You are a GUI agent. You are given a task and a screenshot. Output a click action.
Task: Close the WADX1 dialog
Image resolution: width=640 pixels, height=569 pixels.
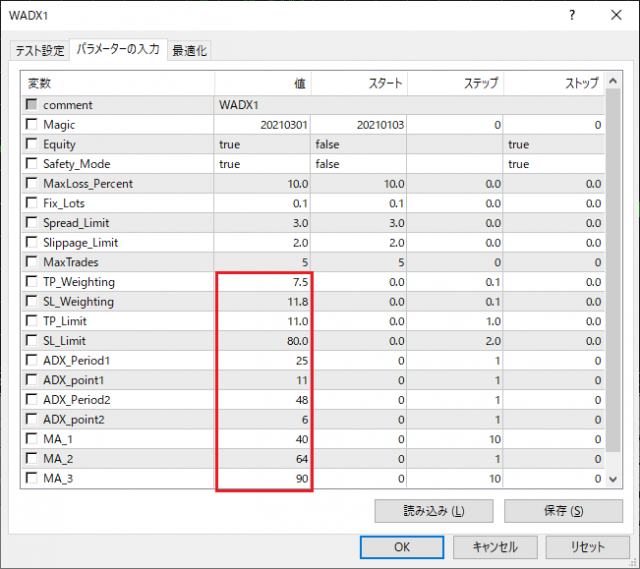pyautogui.click(x=616, y=16)
